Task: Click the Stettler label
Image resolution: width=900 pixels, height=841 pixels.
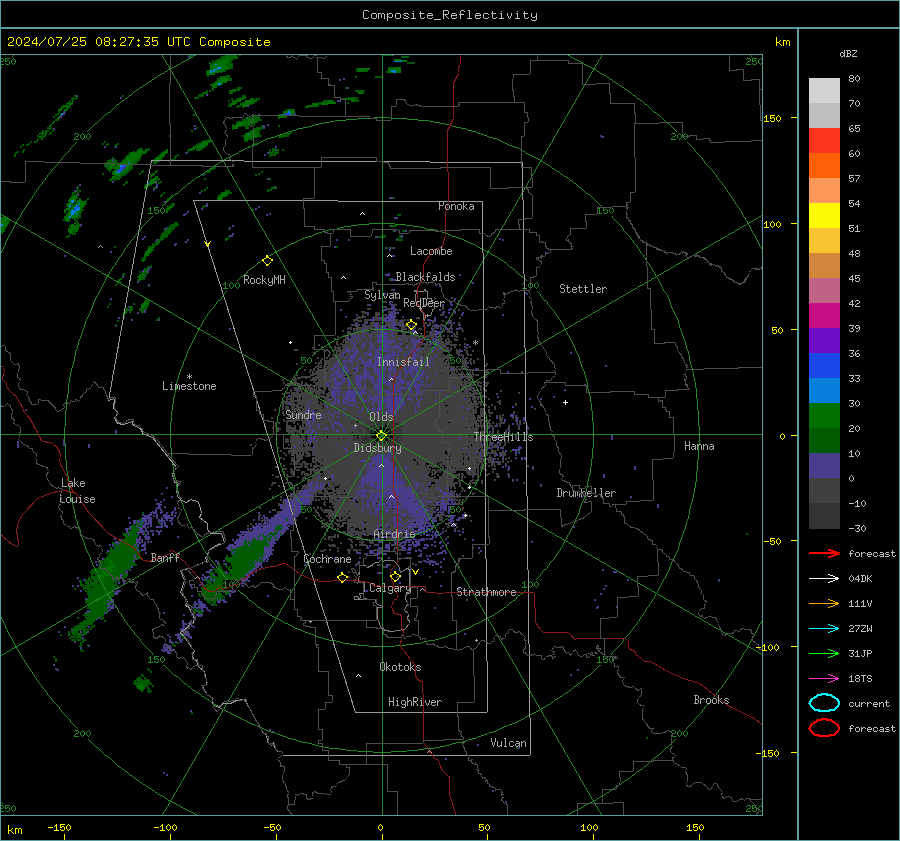Action: click(583, 289)
